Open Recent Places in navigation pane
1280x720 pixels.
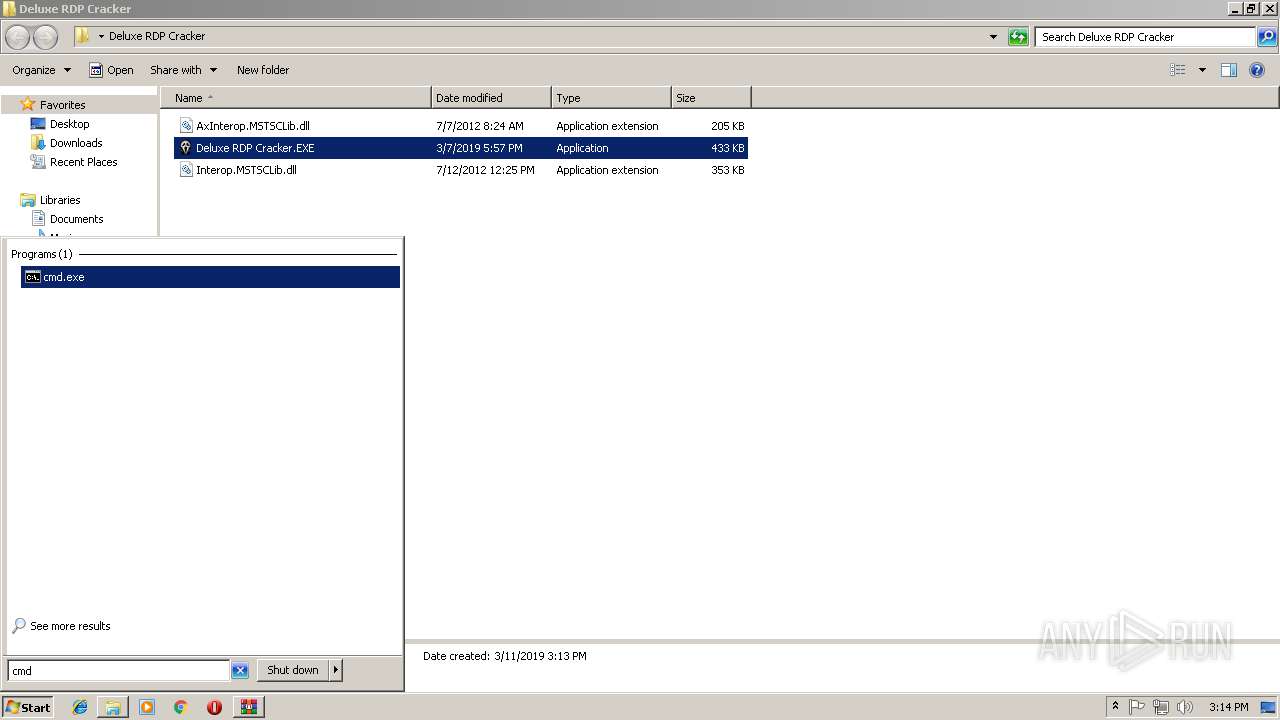(83, 162)
